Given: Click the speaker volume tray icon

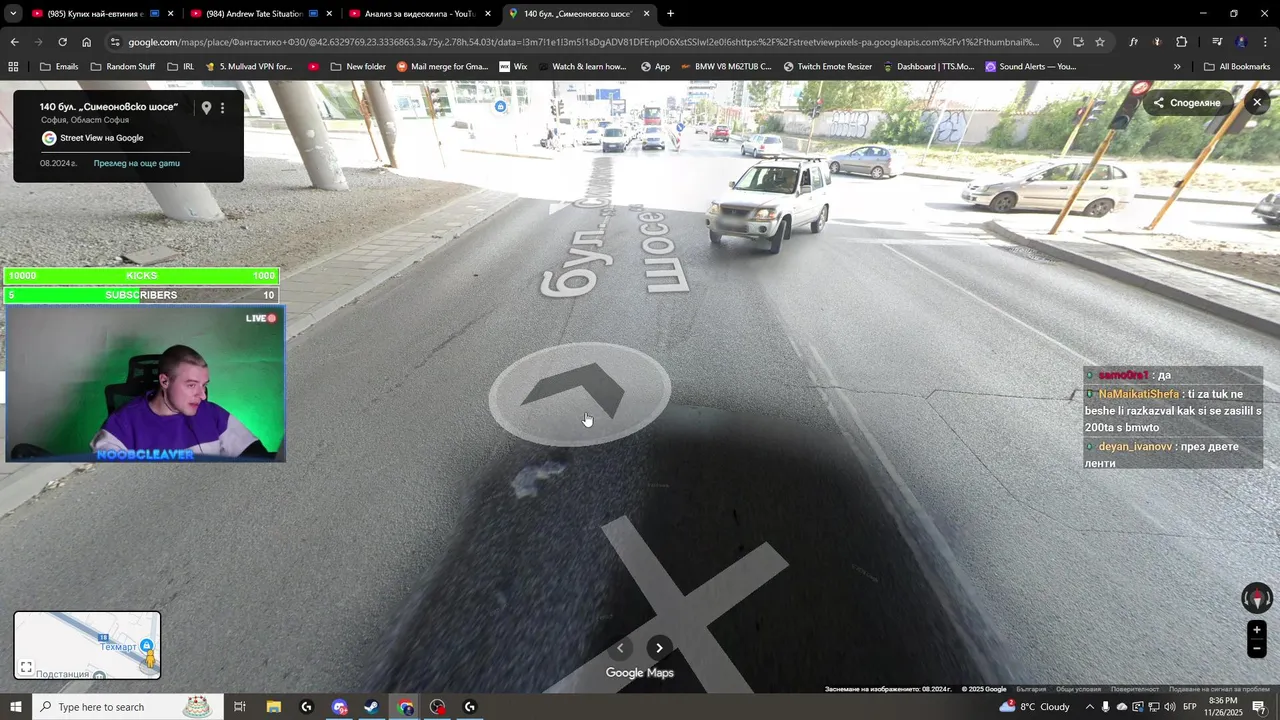Looking at the screenshot, I should click(1169, 707).
